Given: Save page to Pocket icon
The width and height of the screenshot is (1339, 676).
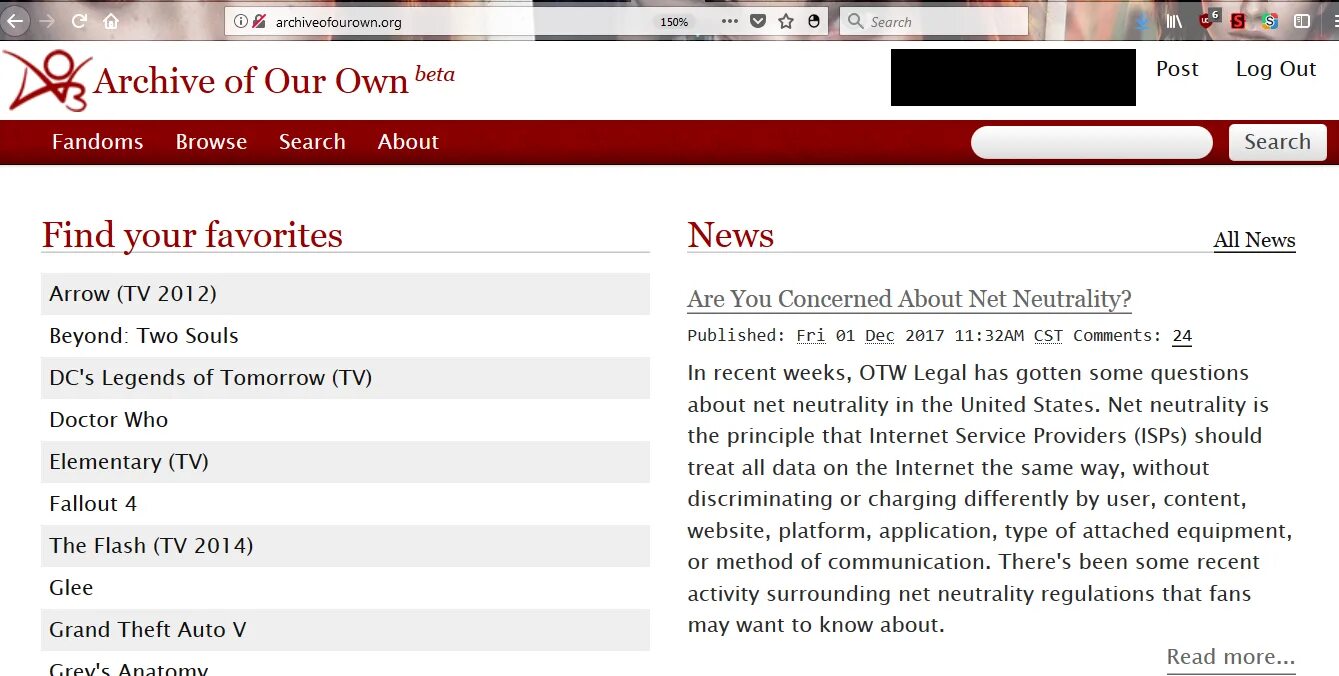Looking at the screenshot, I should pyautogui.click(x=758, y=21).
